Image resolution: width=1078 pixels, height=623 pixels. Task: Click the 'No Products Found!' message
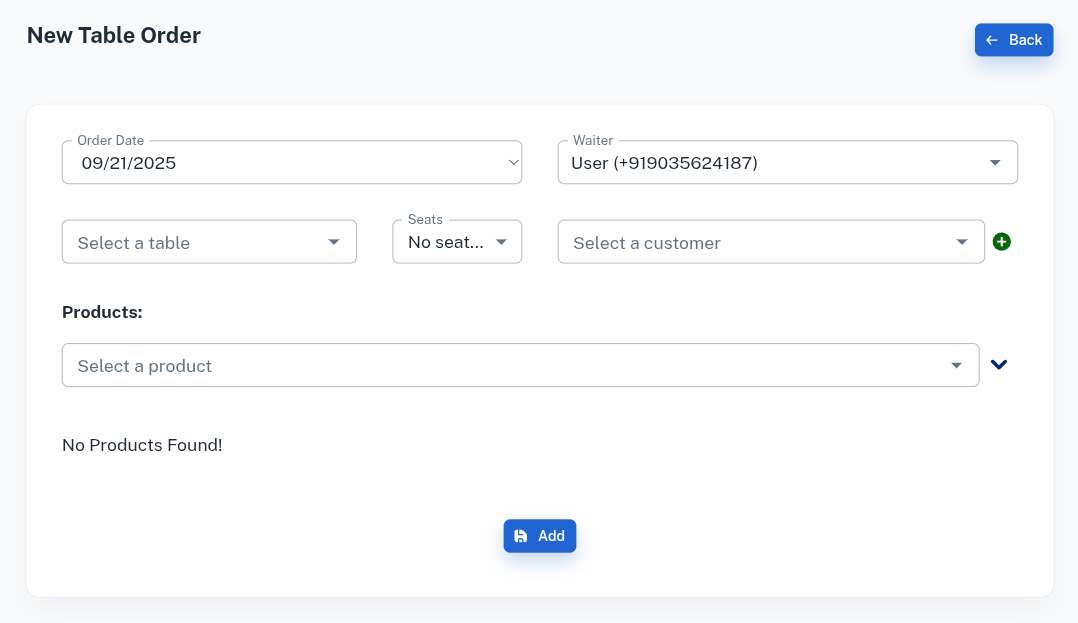coord(142,445)
